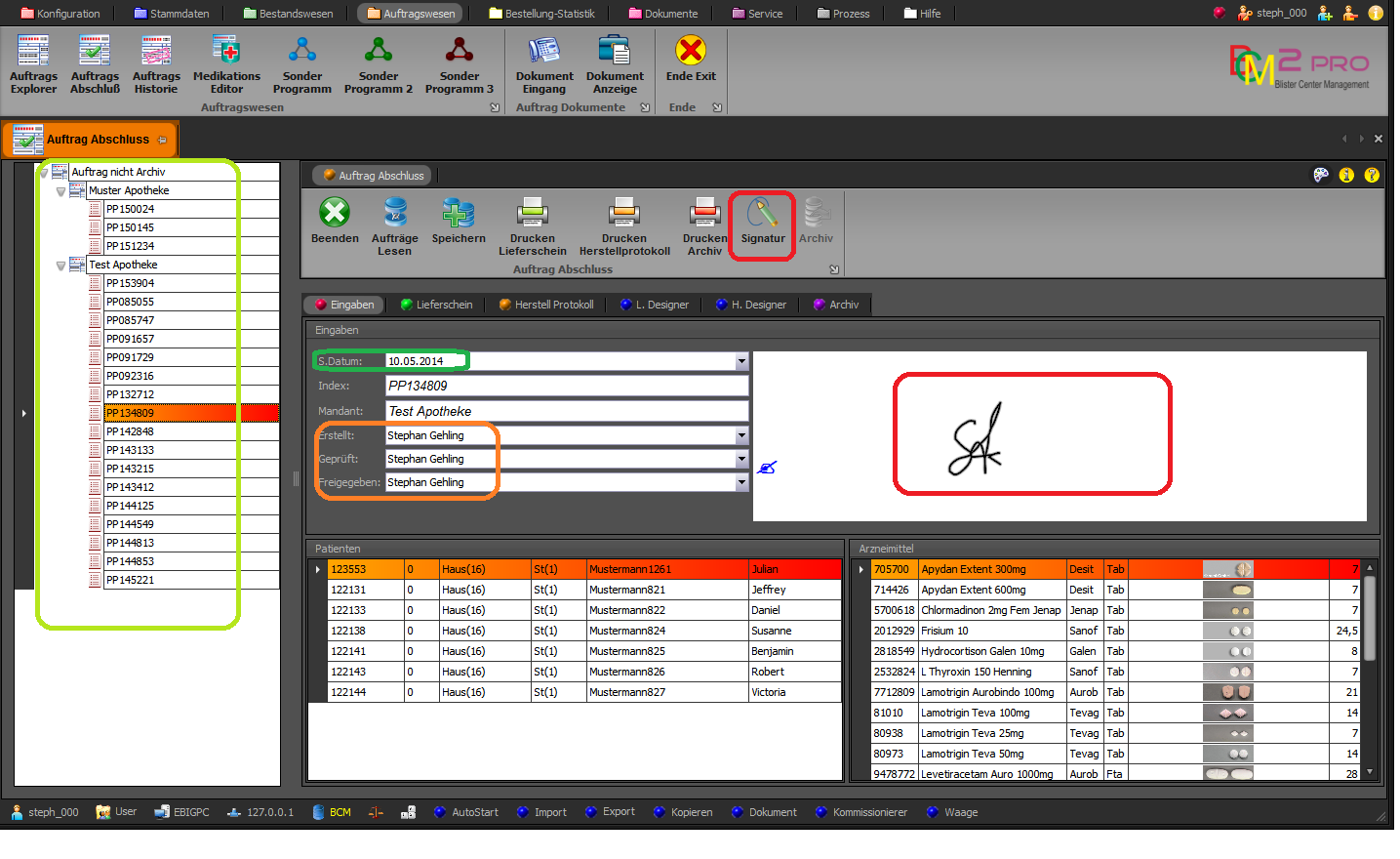The width and height of the screenshot is (1400, 859).
Task: Open the Medikations Editor
Action: coord(226,52)
